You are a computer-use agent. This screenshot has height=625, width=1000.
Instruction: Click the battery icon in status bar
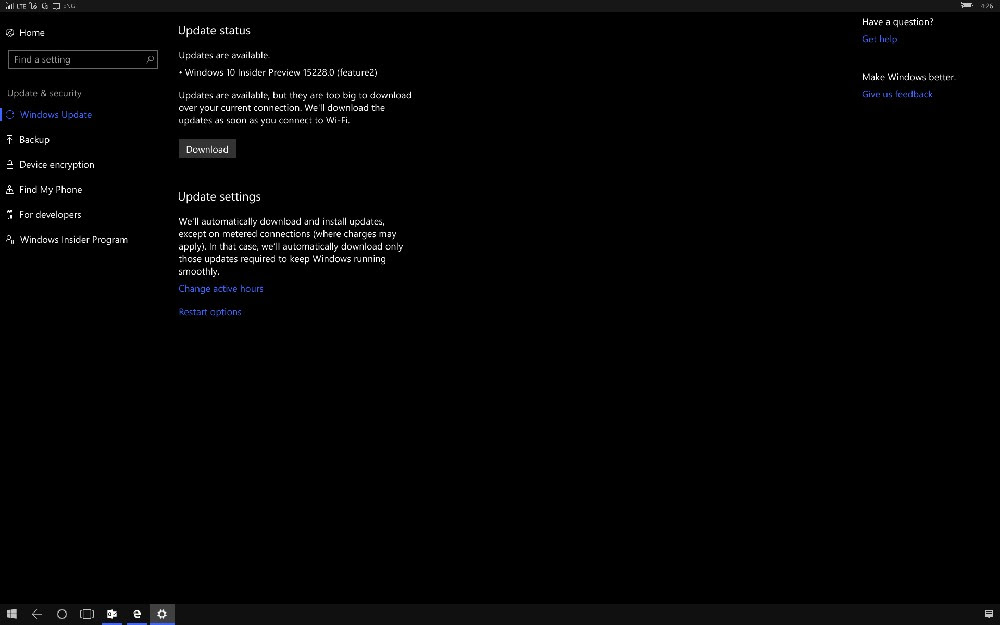[966, 5]
